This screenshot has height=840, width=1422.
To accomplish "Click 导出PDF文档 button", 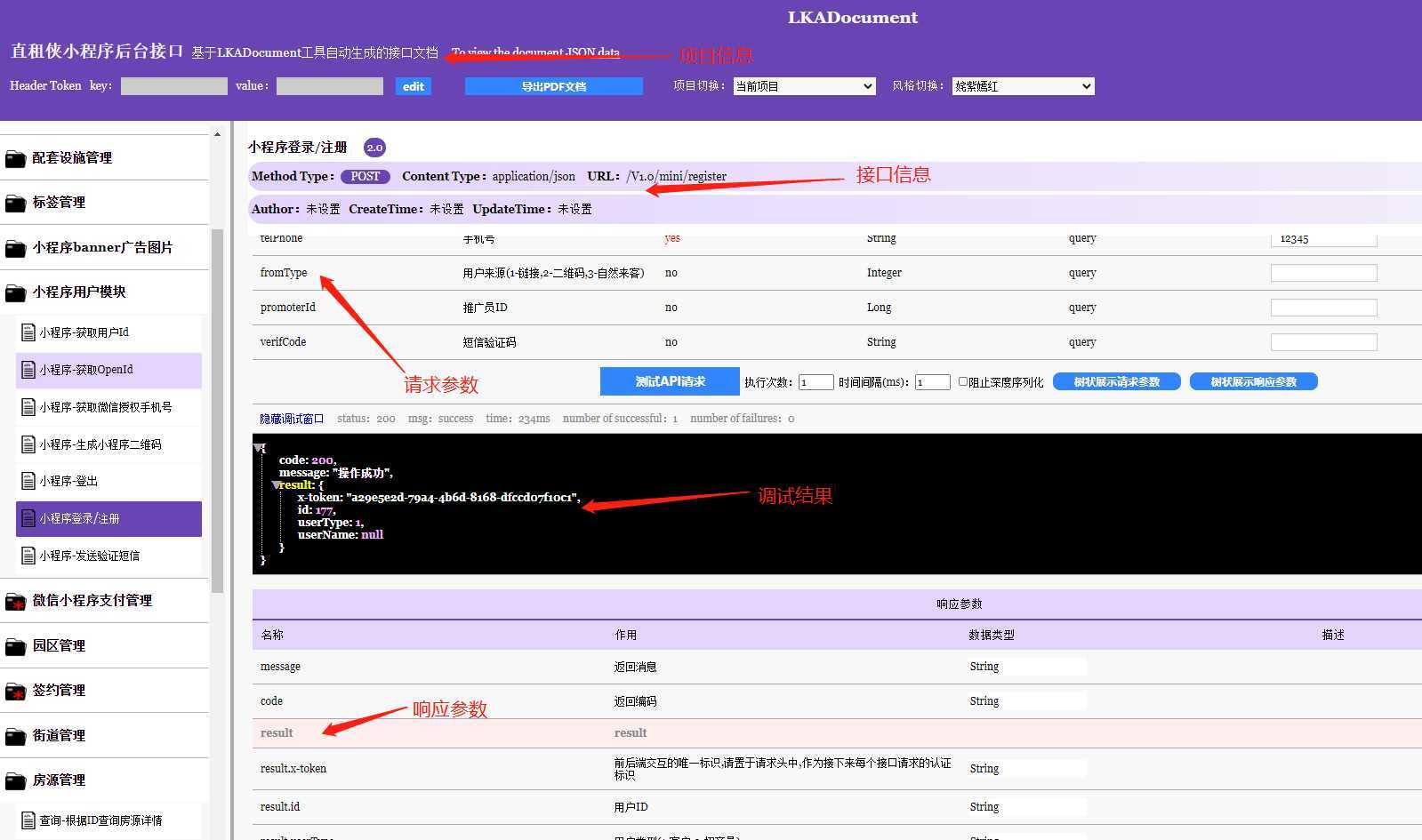I will [553, 86].
